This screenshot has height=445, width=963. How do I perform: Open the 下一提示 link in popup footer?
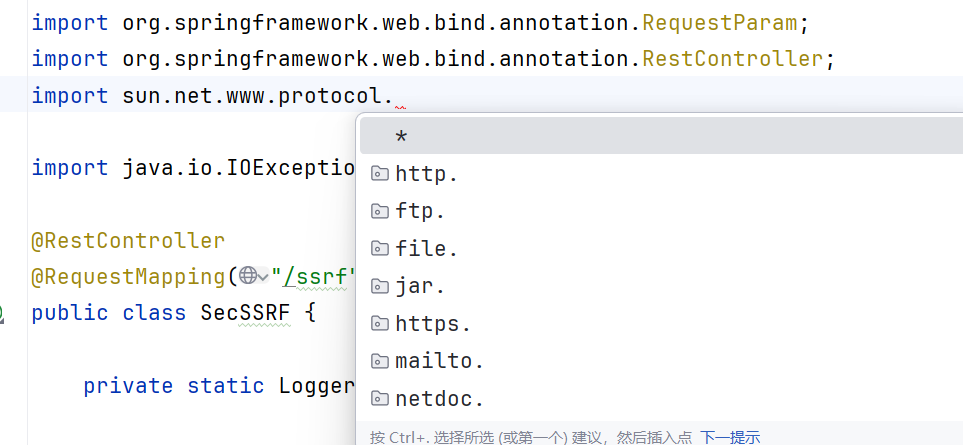tap(730, 437)
